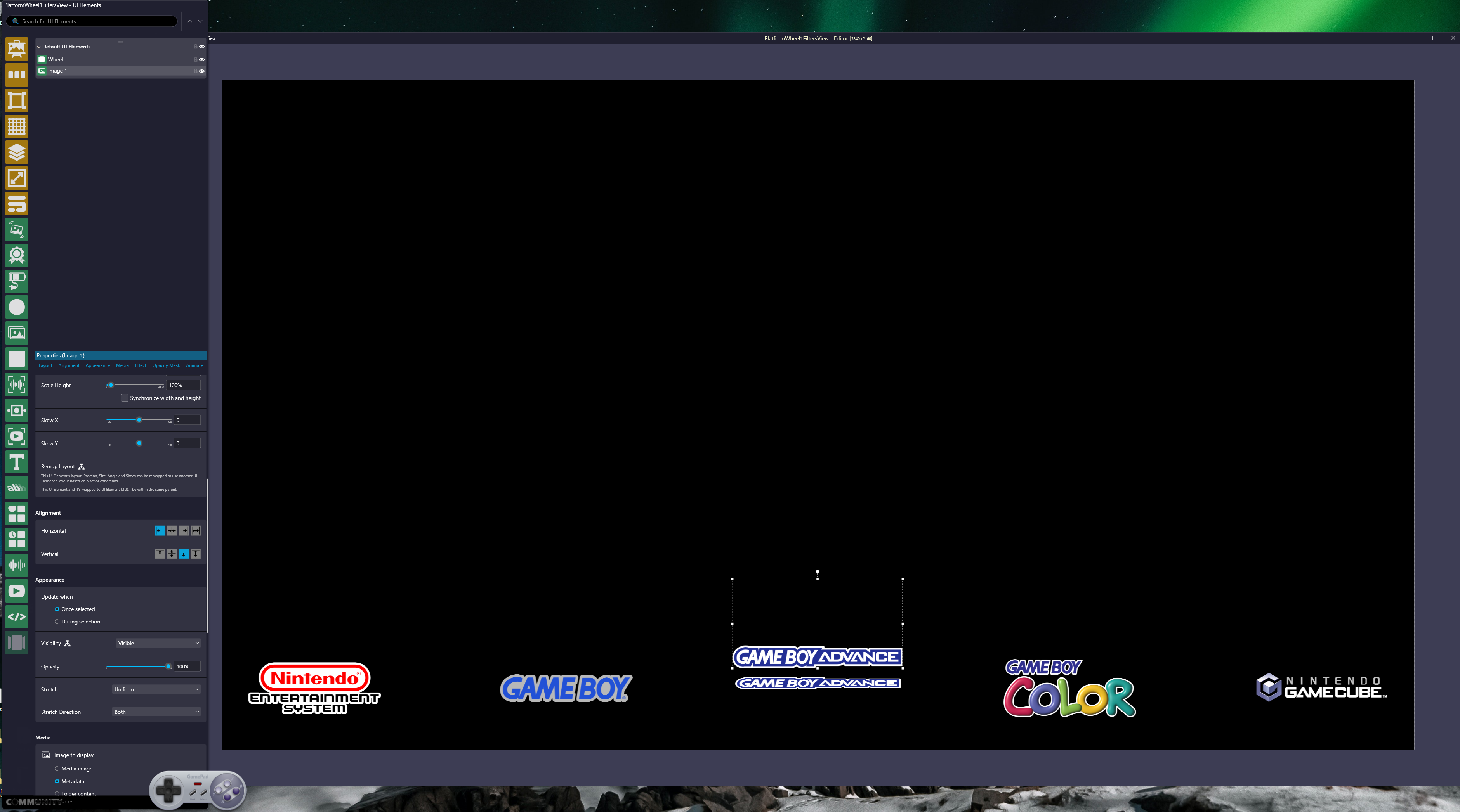Add the video play button element
The width and height of the screenshot is (1460, 812).
[16, 591]
